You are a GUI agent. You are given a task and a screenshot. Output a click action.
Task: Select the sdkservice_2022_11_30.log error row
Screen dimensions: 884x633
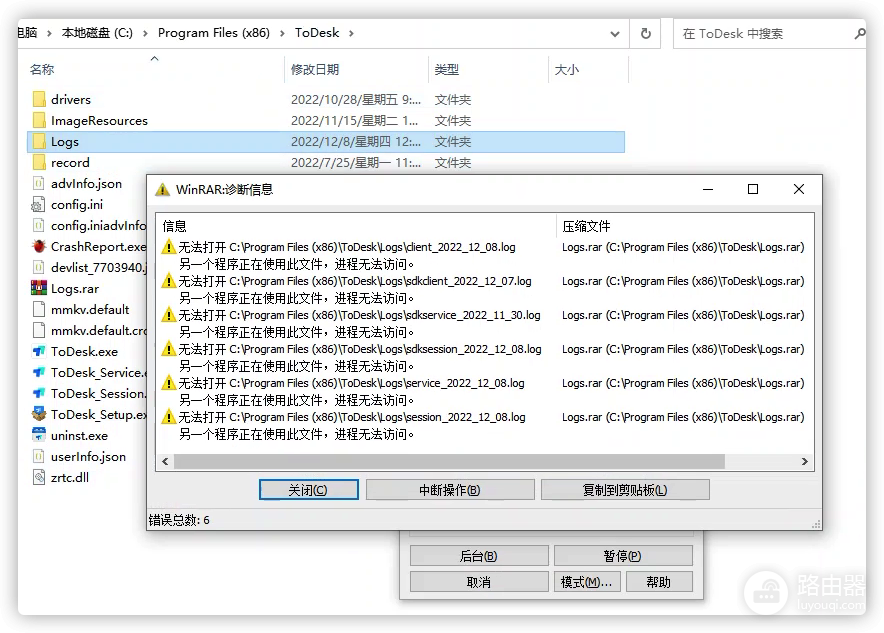[x=484, y=323]
